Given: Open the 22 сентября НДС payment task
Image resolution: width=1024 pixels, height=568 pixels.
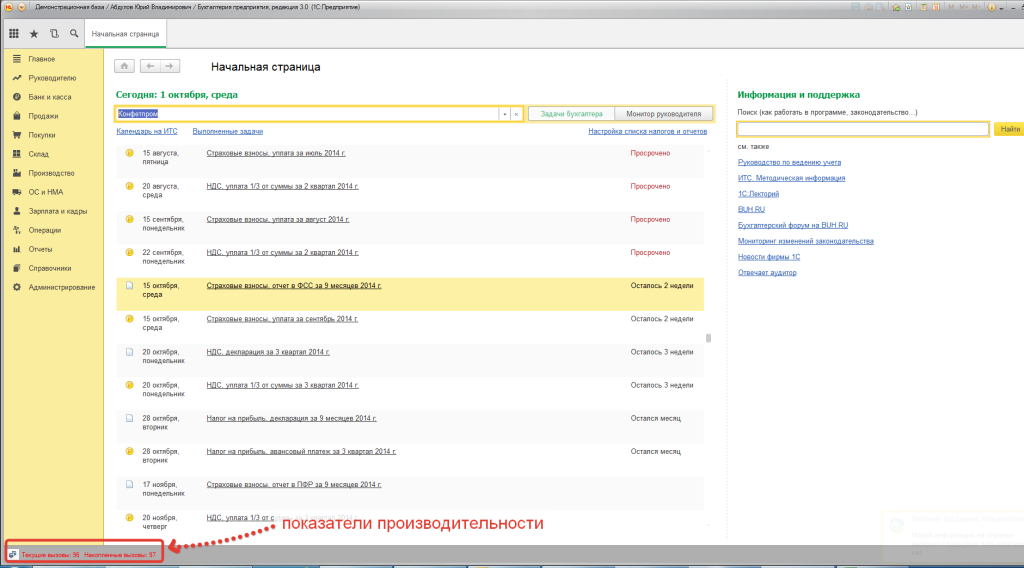Looking at the screenshot, I should coord(282,252).
